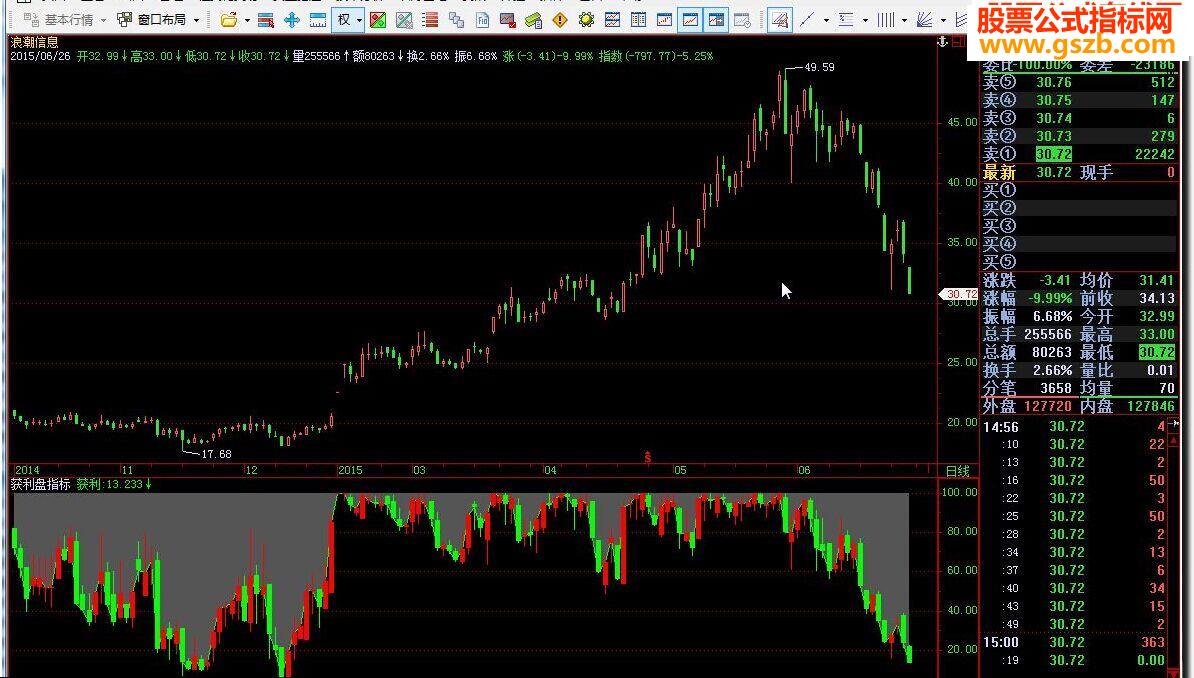Open the red list lines icon
The width and height of the screenshot is (1194, 678).
click(x=430, y=20)
